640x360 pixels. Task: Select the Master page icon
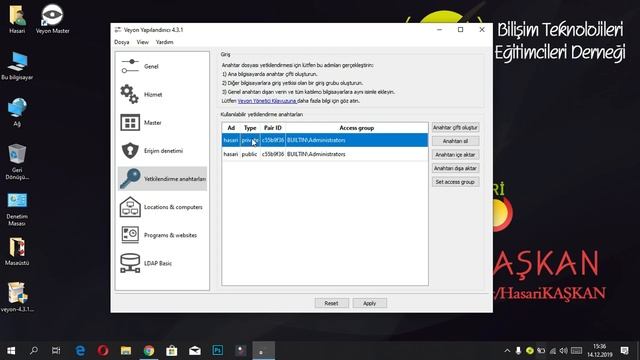coord(130,122)
